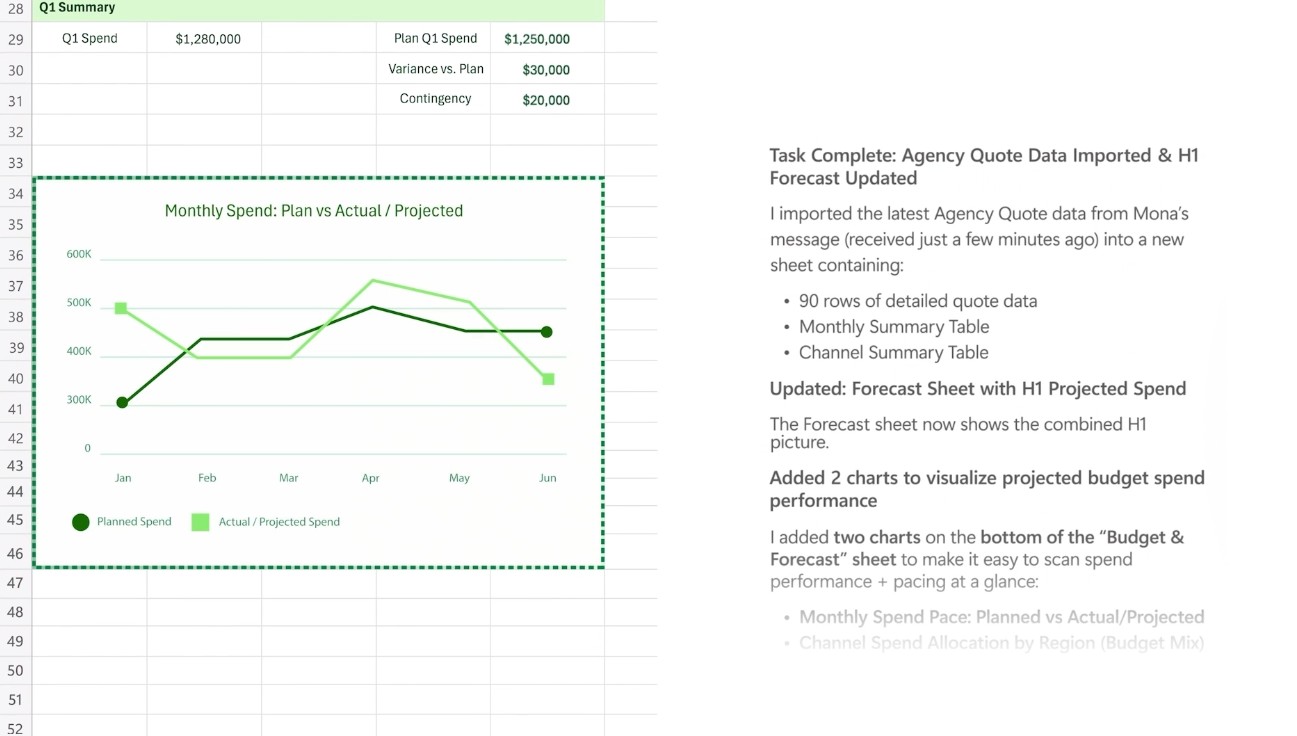Click the Actual/Projected June square marker
The width and height of the screenshot is (1297, 736).
[x=548, y=379]
